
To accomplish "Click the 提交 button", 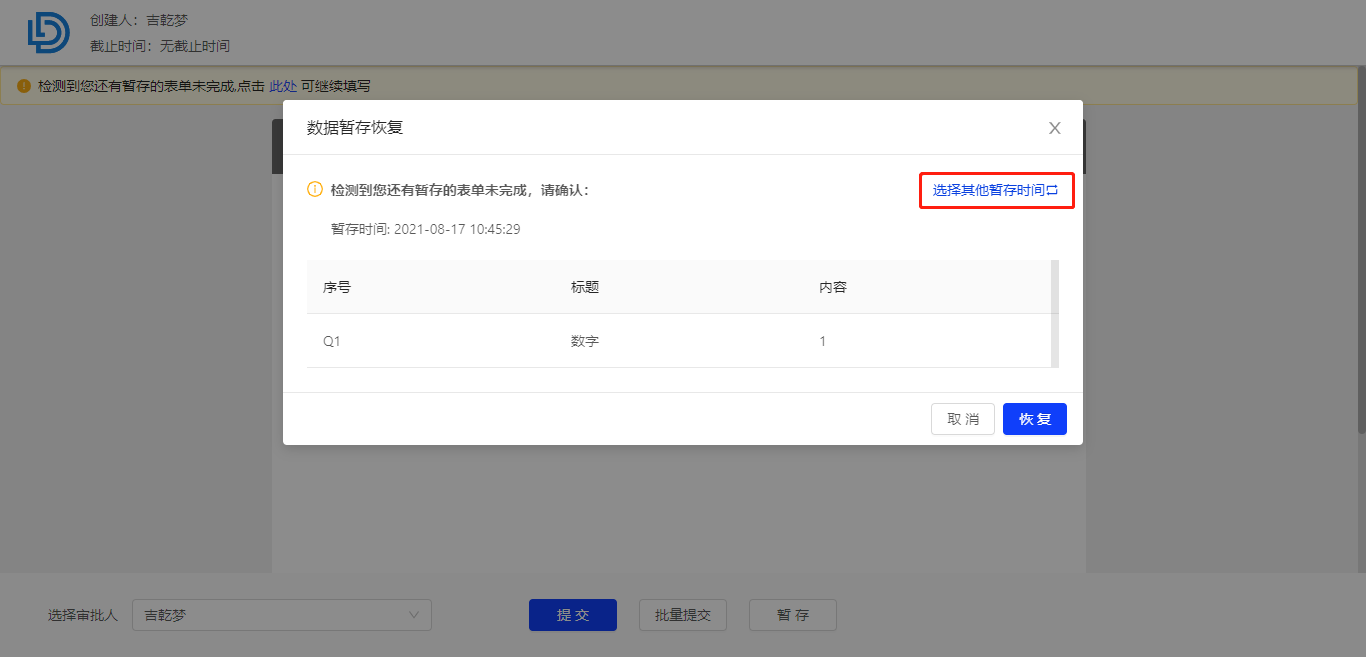I will tap(573, 615).
